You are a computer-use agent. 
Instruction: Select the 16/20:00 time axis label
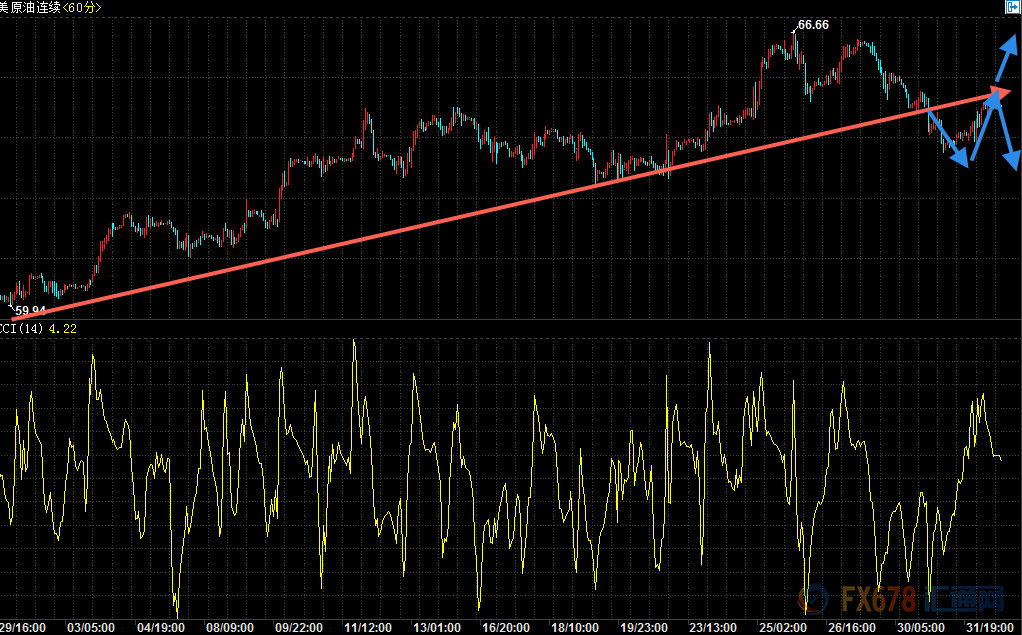pos(505,627)
